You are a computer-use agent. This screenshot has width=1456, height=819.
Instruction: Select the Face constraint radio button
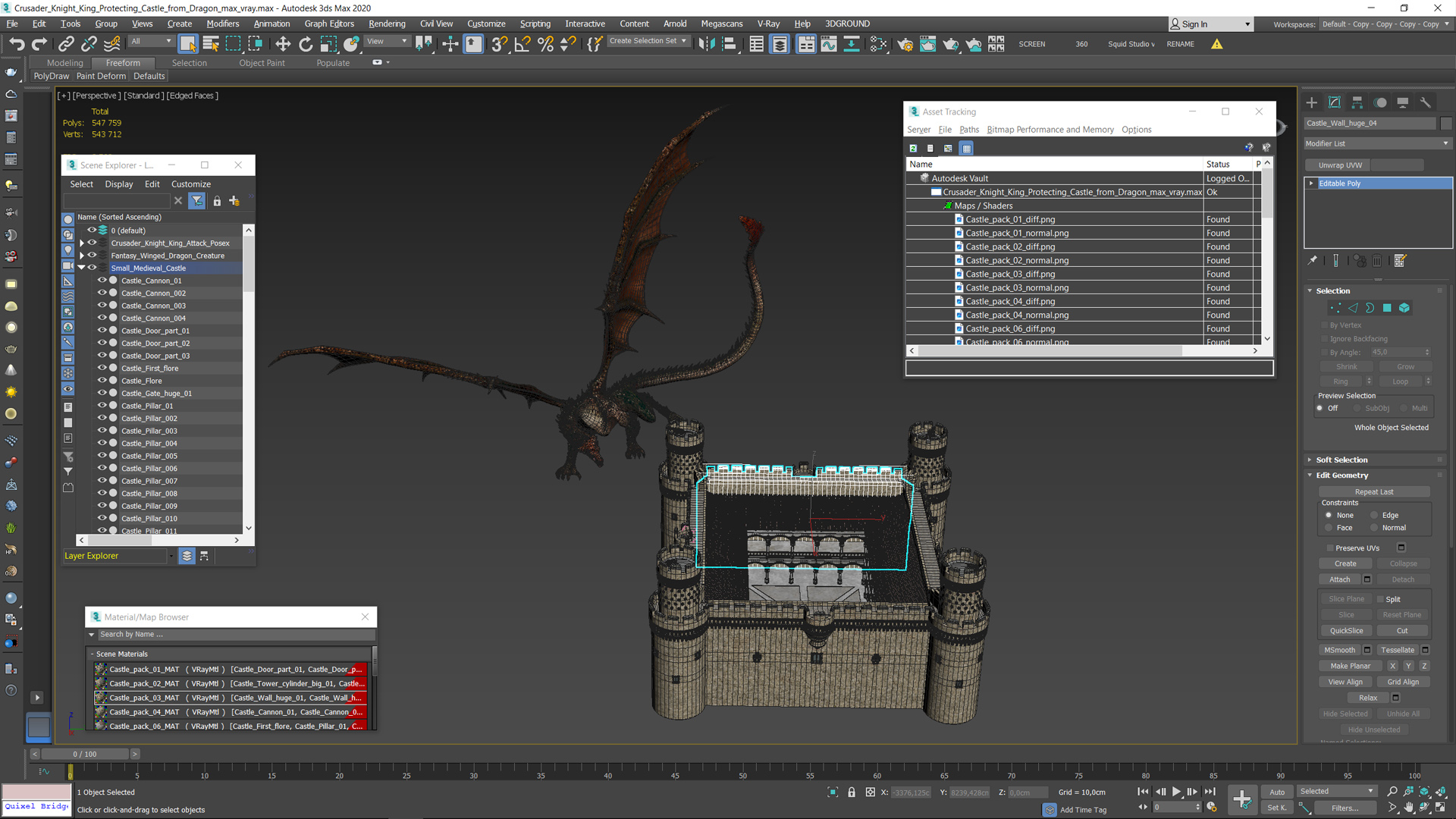click(1329, 528)
